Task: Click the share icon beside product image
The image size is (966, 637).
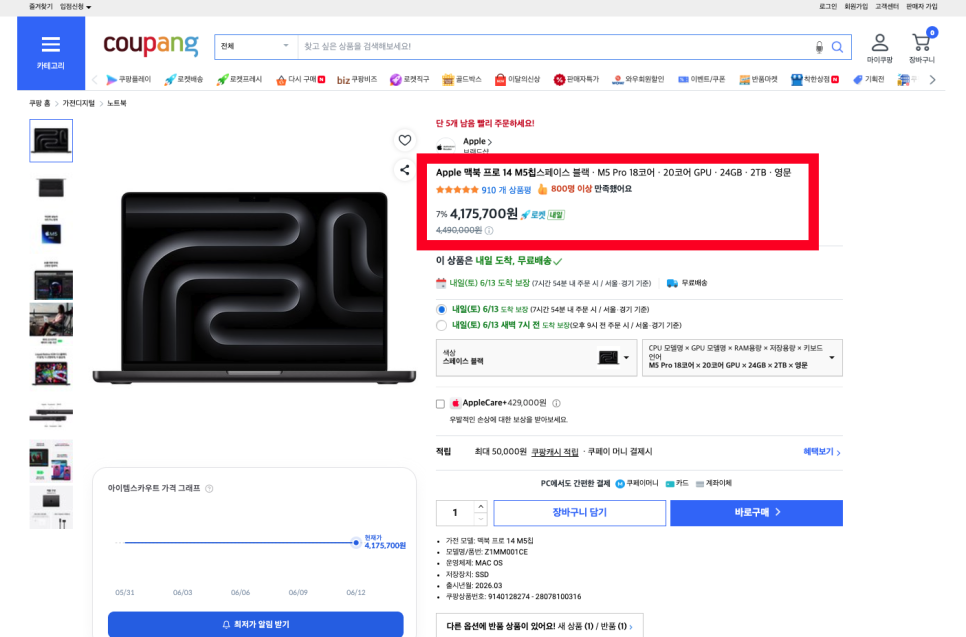Action: (405, 170)
